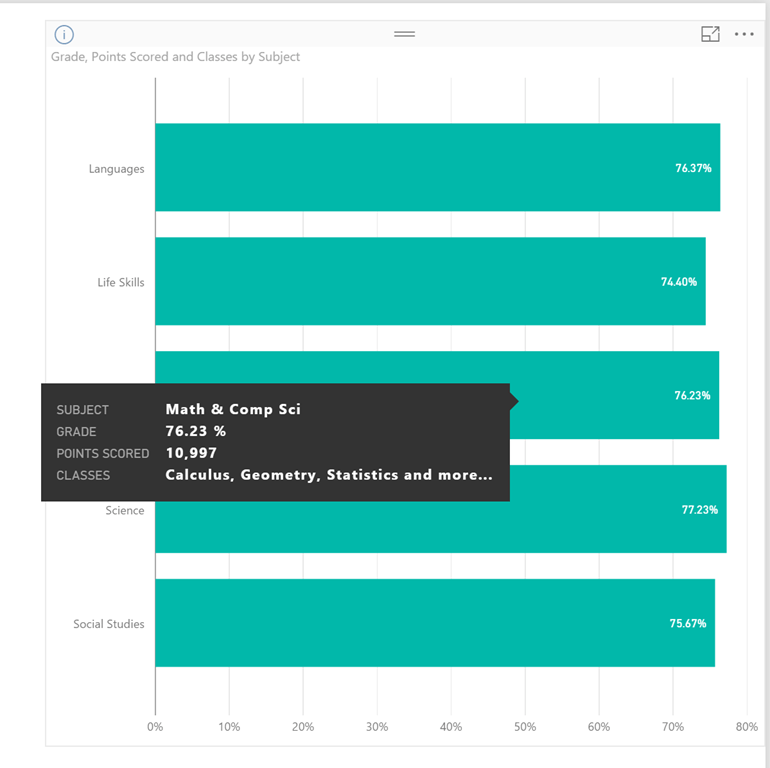This screenshot has width=770, height=768.
Task: Select the Languages bar
Action: pyautogui.click(x=438, y=167)
